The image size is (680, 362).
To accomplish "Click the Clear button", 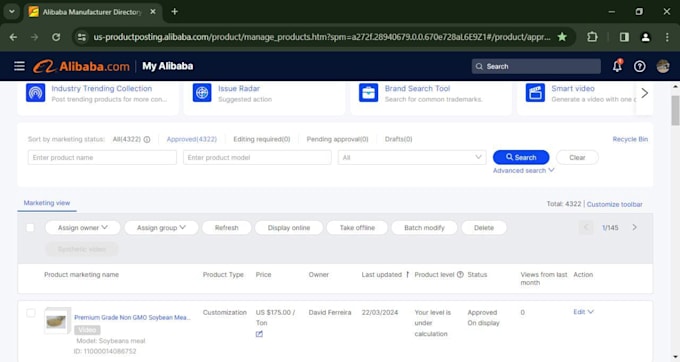I will pos(577,157).
